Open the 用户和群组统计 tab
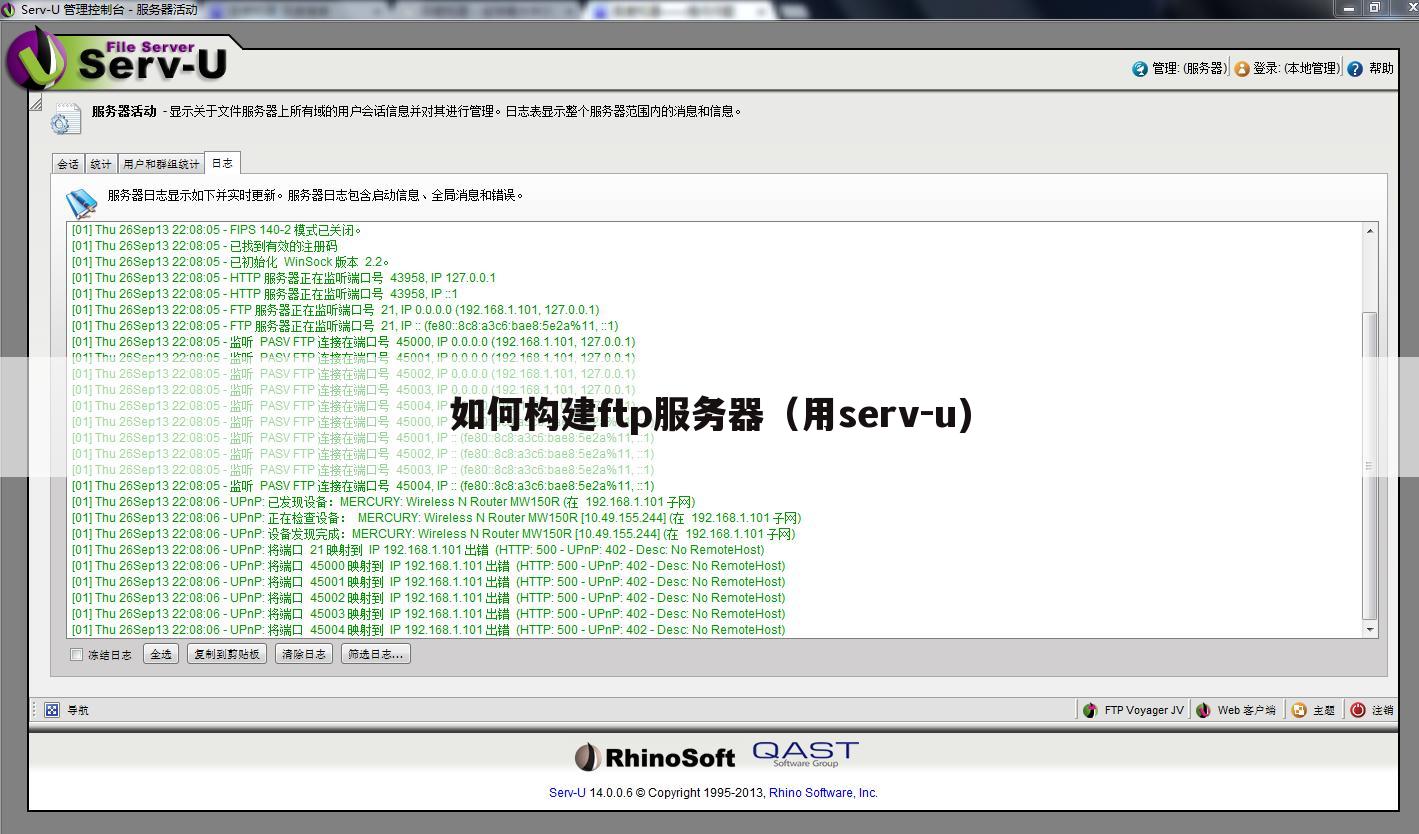 [161, 164]
